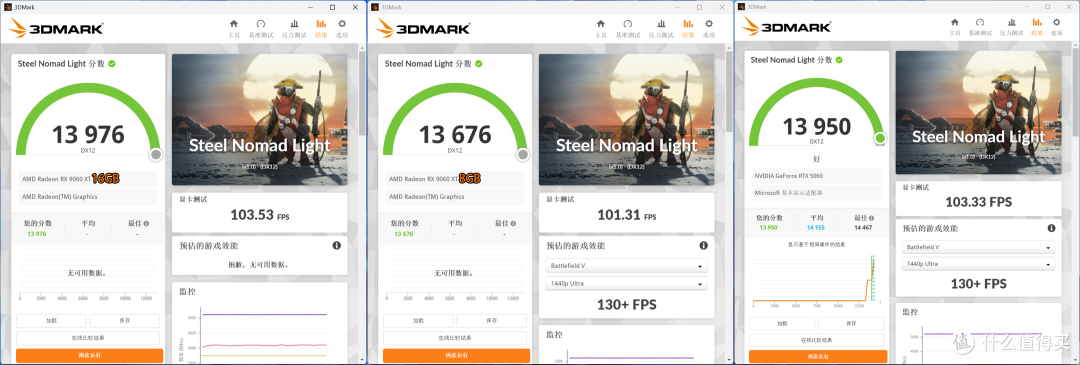Click the 3DMark logo in the 16GB window
The height and width of the screenshot is (365, 1080).
click(x=56, y=28)
